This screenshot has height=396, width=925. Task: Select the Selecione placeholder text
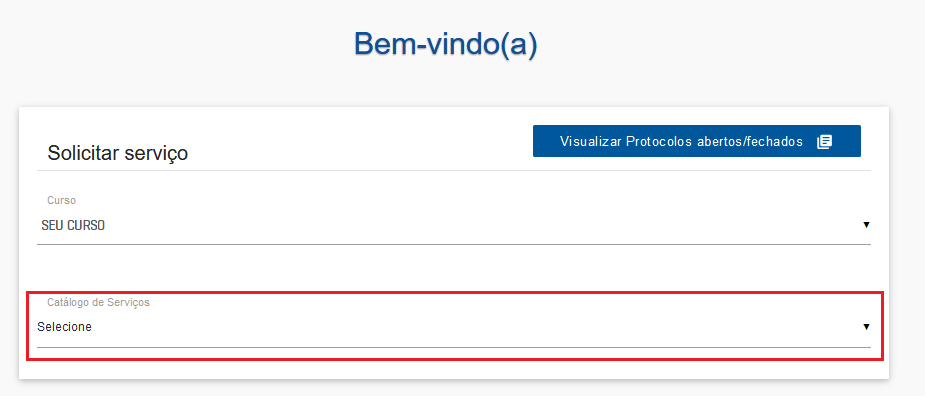tap(64, 327)
